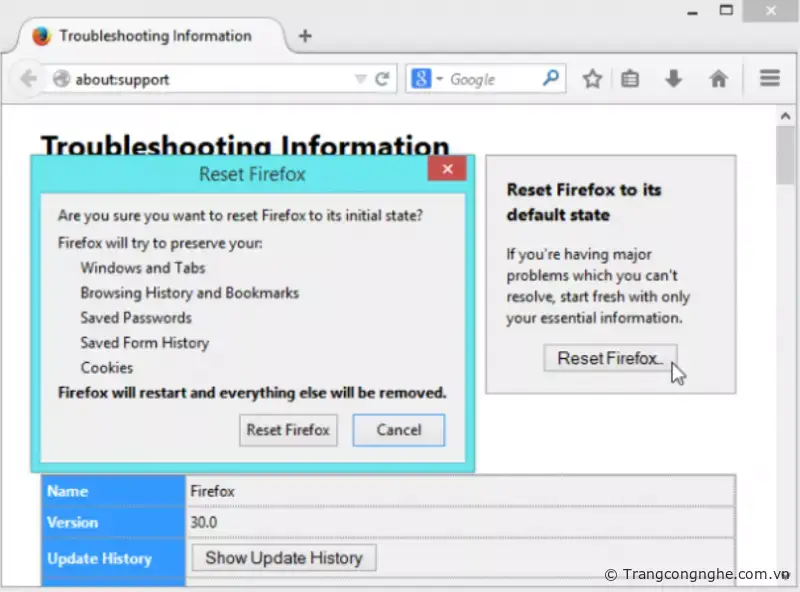
Task: Open the bookmarks list icon
Action: coord(630,79)
